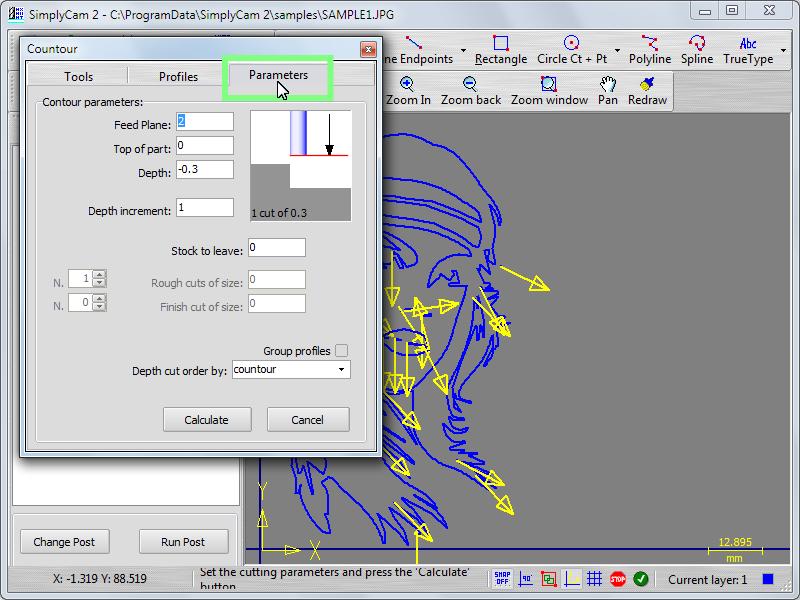The height and width of the screenshot is (600, 800).
Task: Click the green checkmark confirm icon
Action: pyautogui.click(x=641, y=579)
